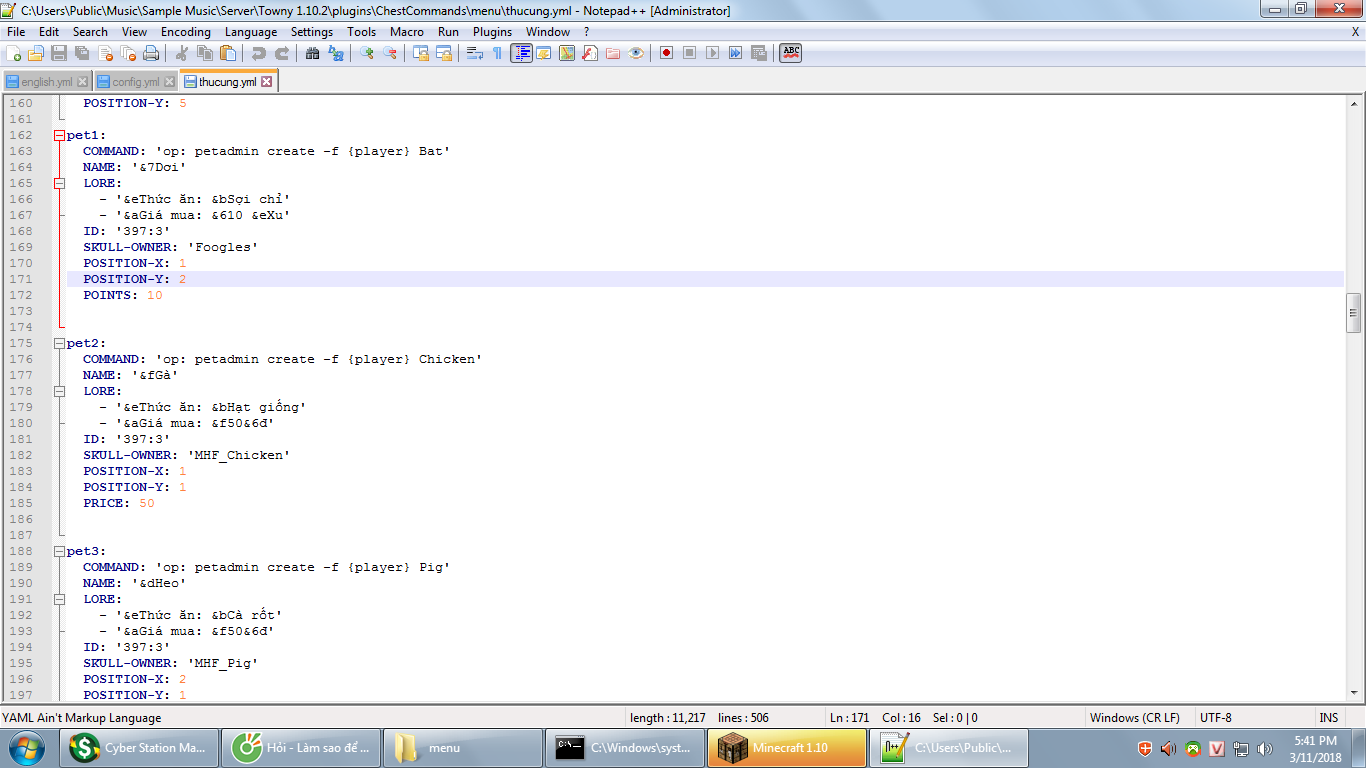Click the Save recorded macro icon

pyautogui.click(x=758, y=53)
